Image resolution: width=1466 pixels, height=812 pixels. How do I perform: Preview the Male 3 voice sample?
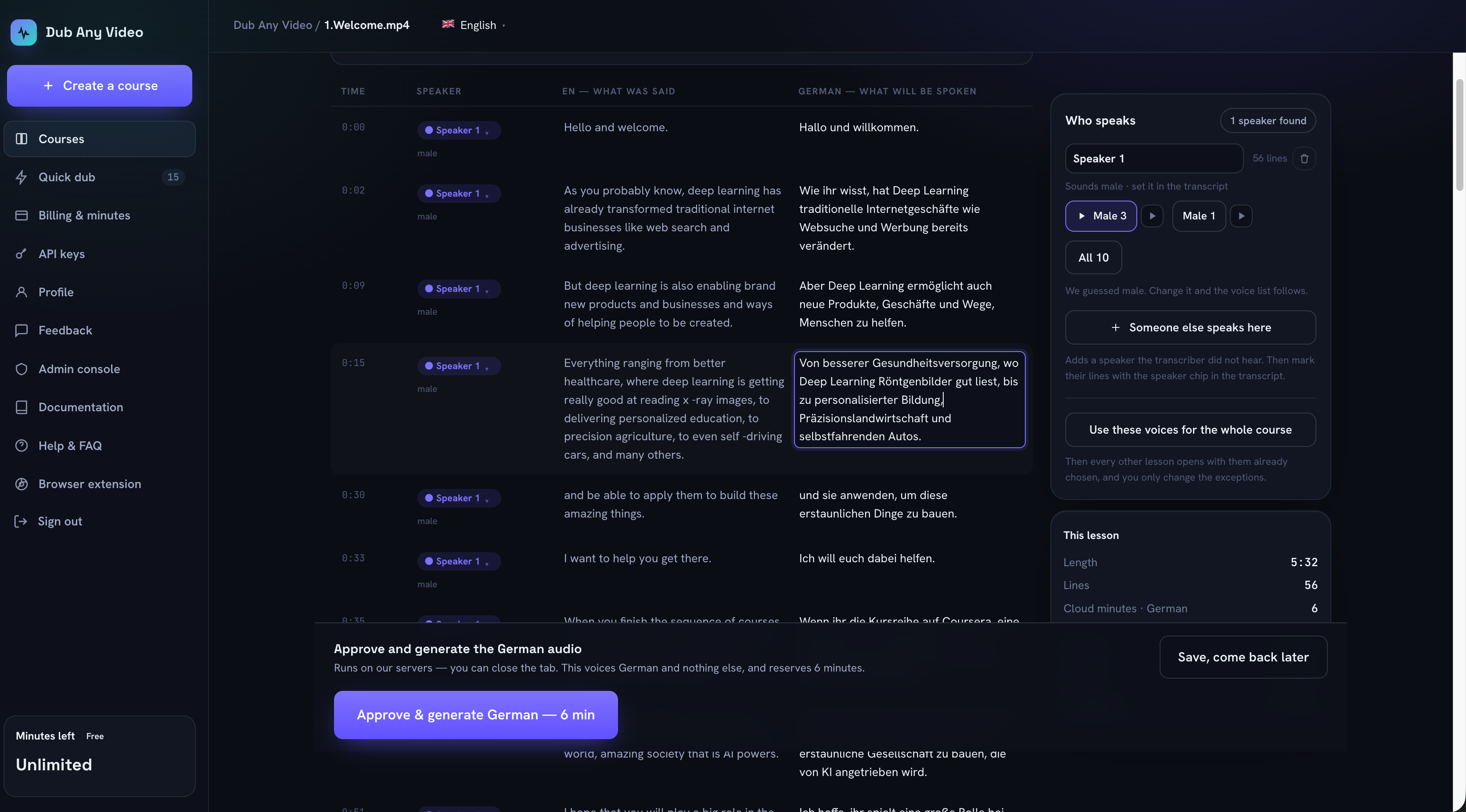[x=1152, y=216]
